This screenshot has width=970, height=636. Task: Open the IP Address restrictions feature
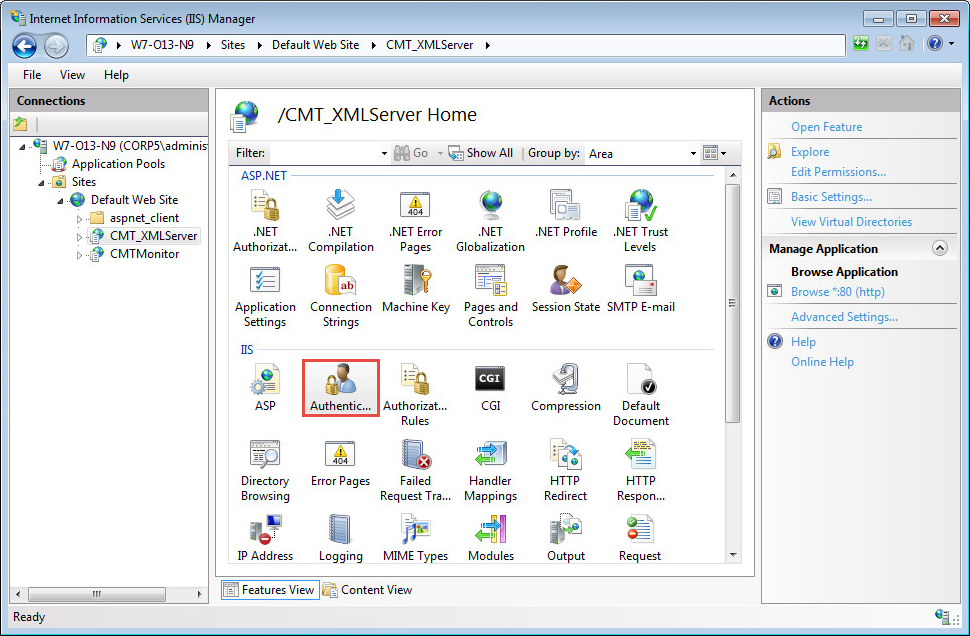click(265, 538)
